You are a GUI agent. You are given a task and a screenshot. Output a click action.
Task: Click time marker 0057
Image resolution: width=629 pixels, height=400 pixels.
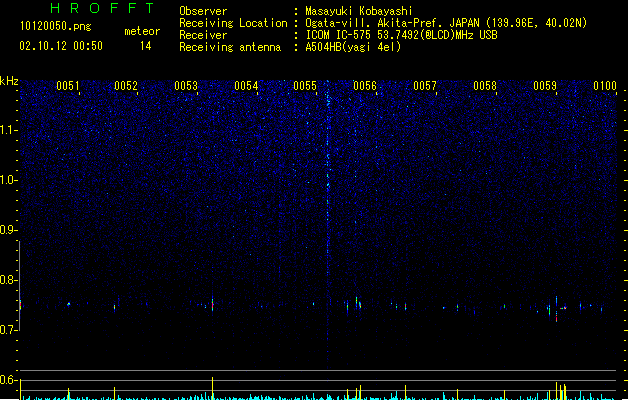pyautogui.click(x=425, y=86)
